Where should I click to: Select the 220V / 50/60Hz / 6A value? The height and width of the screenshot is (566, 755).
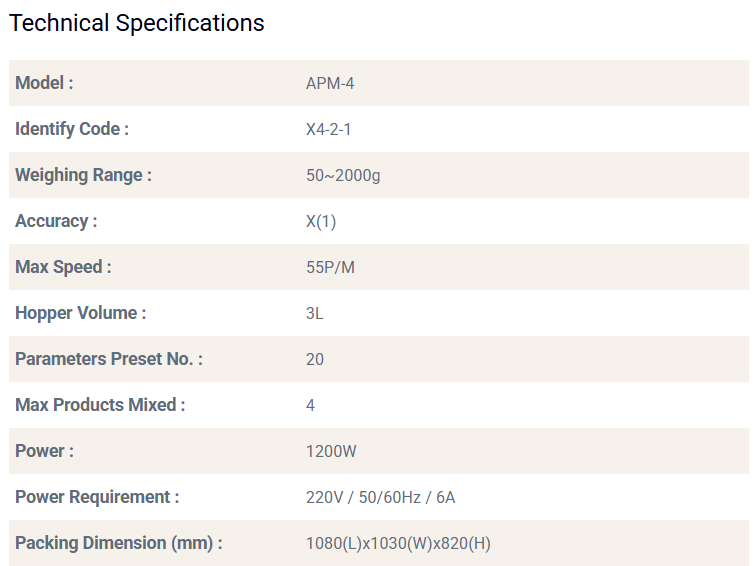pos(380,497)
